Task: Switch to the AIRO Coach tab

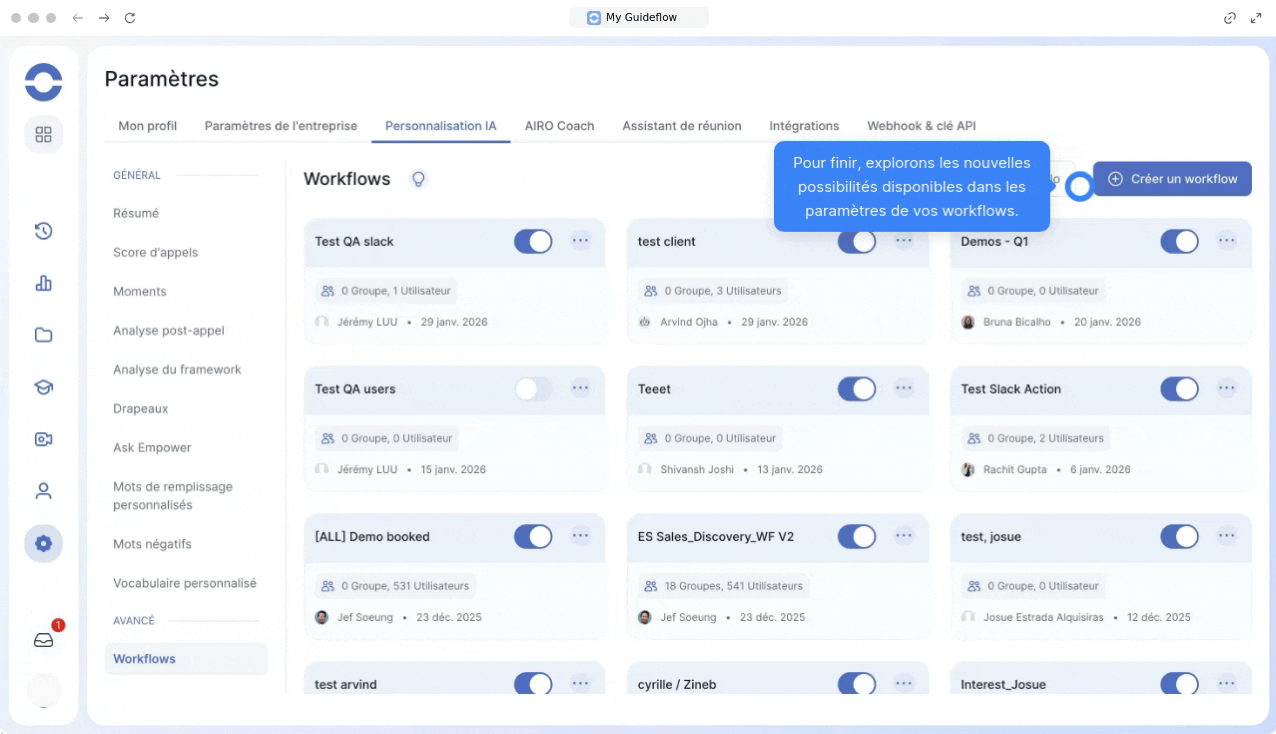Action: point(559,126)
